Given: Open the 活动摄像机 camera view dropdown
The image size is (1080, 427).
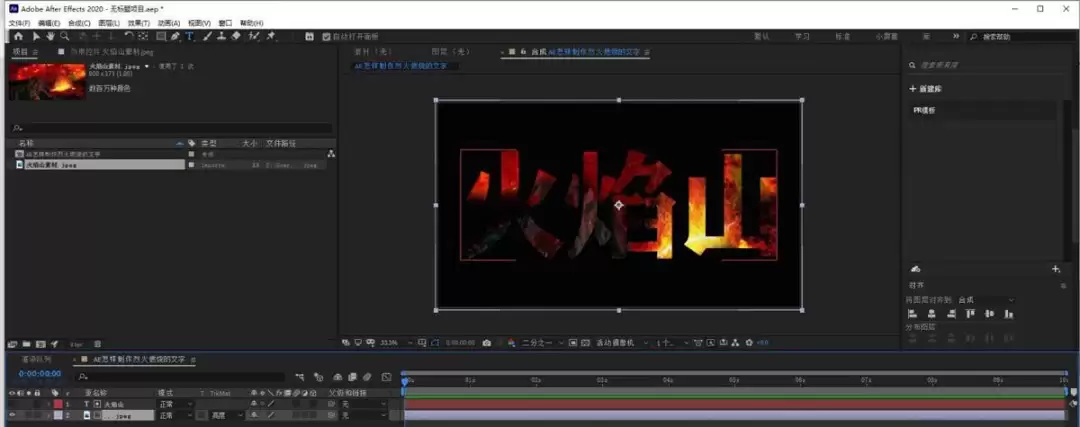Looking at the screenshot, I should [x=623, y=342].
